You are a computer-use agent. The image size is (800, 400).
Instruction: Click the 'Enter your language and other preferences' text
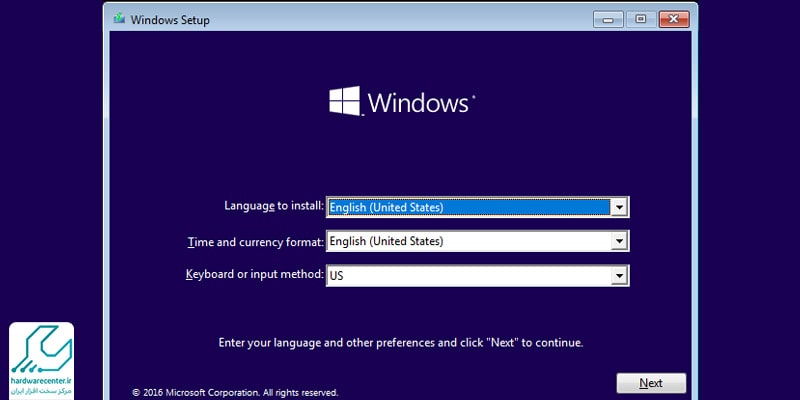click(401, 343)
